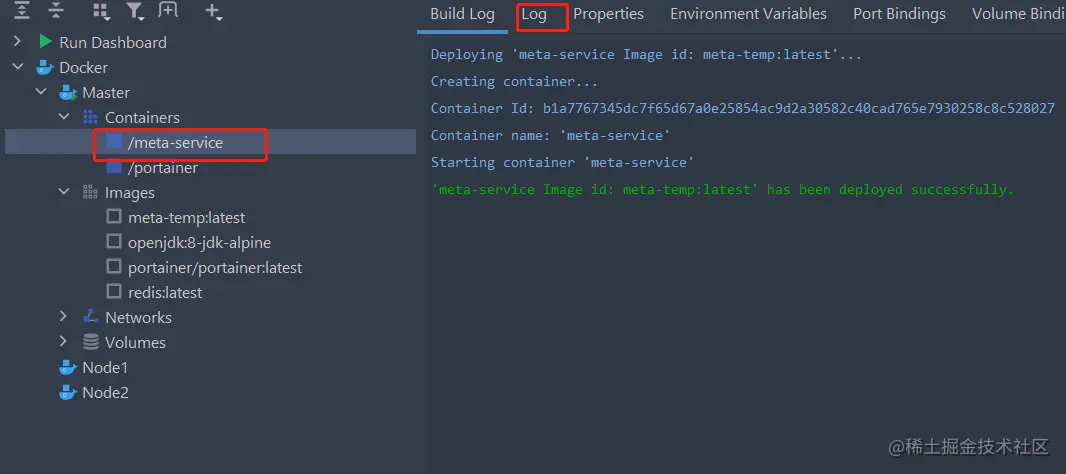Select the Containers group label
Image resolution: width=1066 pixels, height=474 pixels.
pyautogui.click(x=142, y=118)
